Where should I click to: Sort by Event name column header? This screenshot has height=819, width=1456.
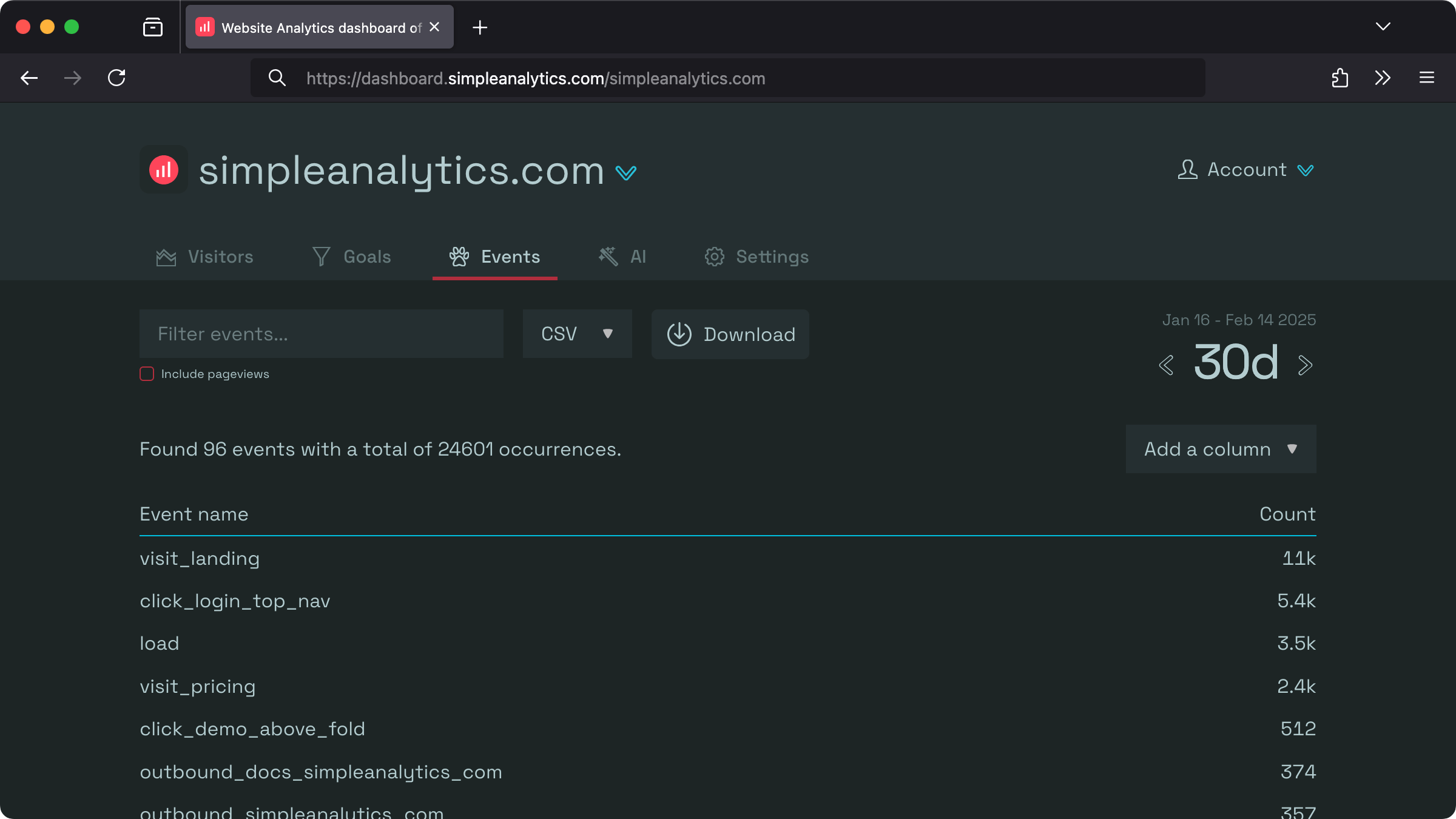pyautogui.click(x=194, y=514)
